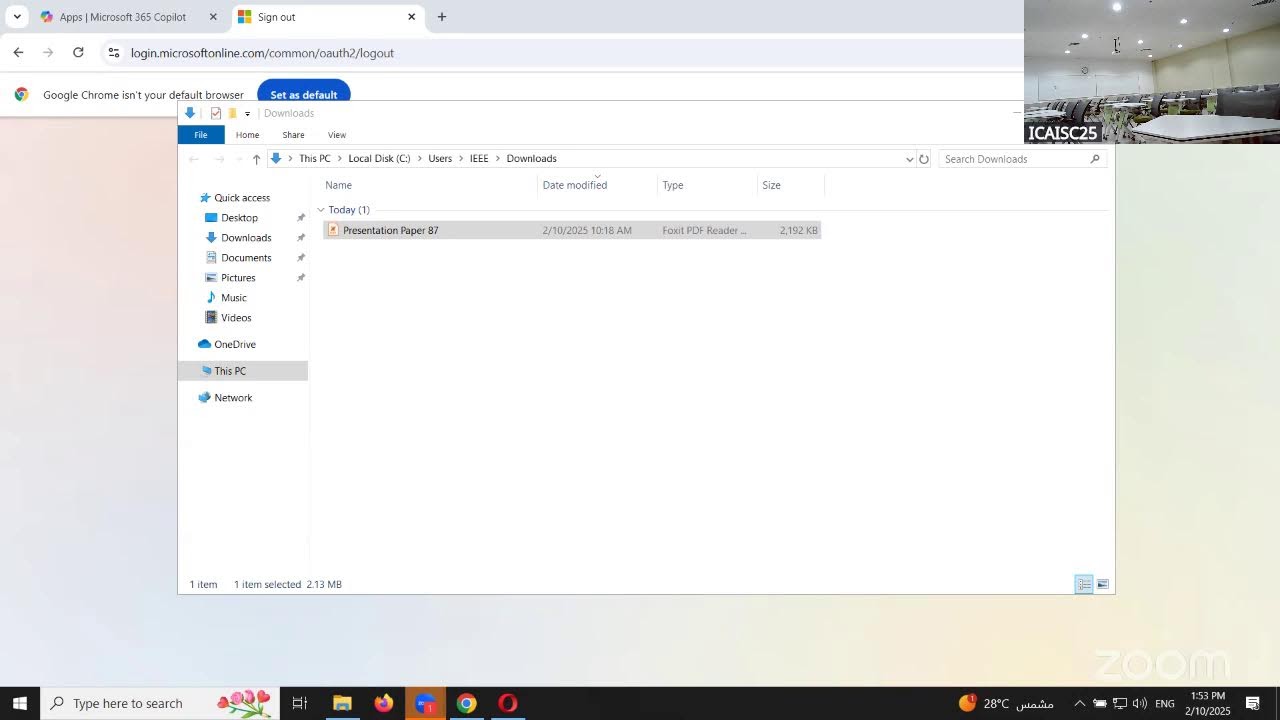
Task: Click the PDF icon of Presentation Paper 87
Action: (x=334, y=230)
